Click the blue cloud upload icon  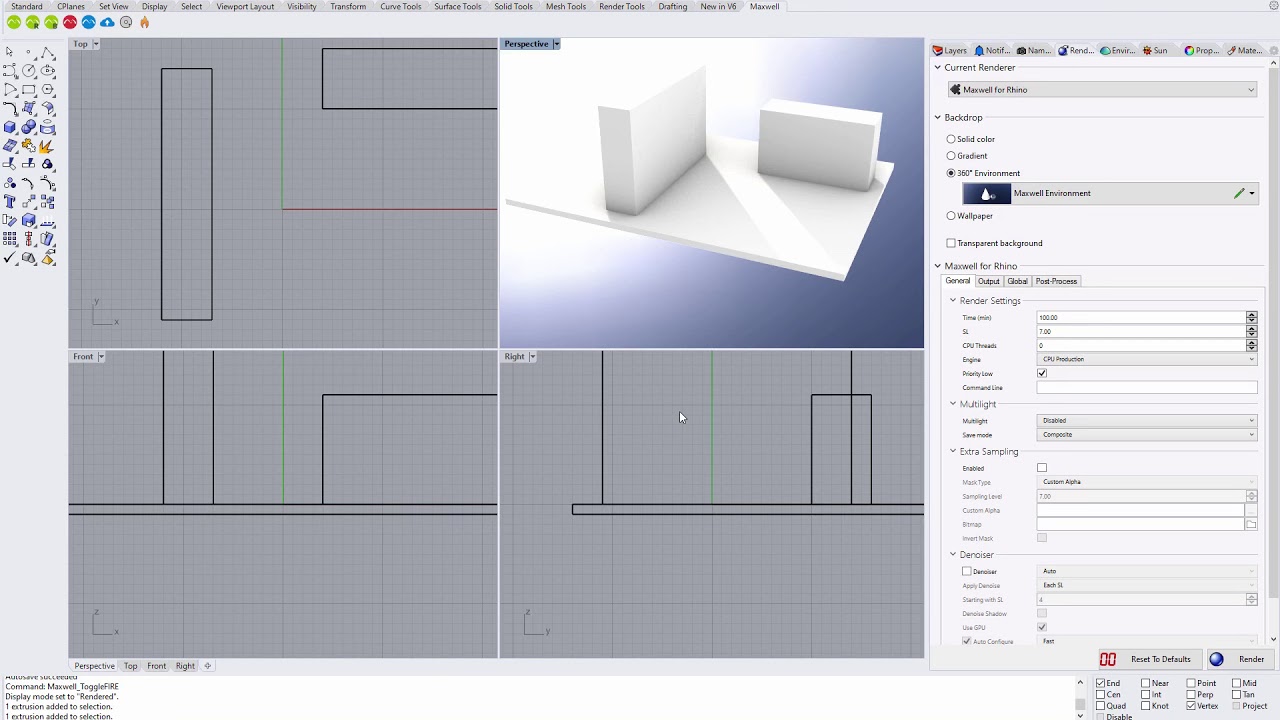(x=107, y=22)
